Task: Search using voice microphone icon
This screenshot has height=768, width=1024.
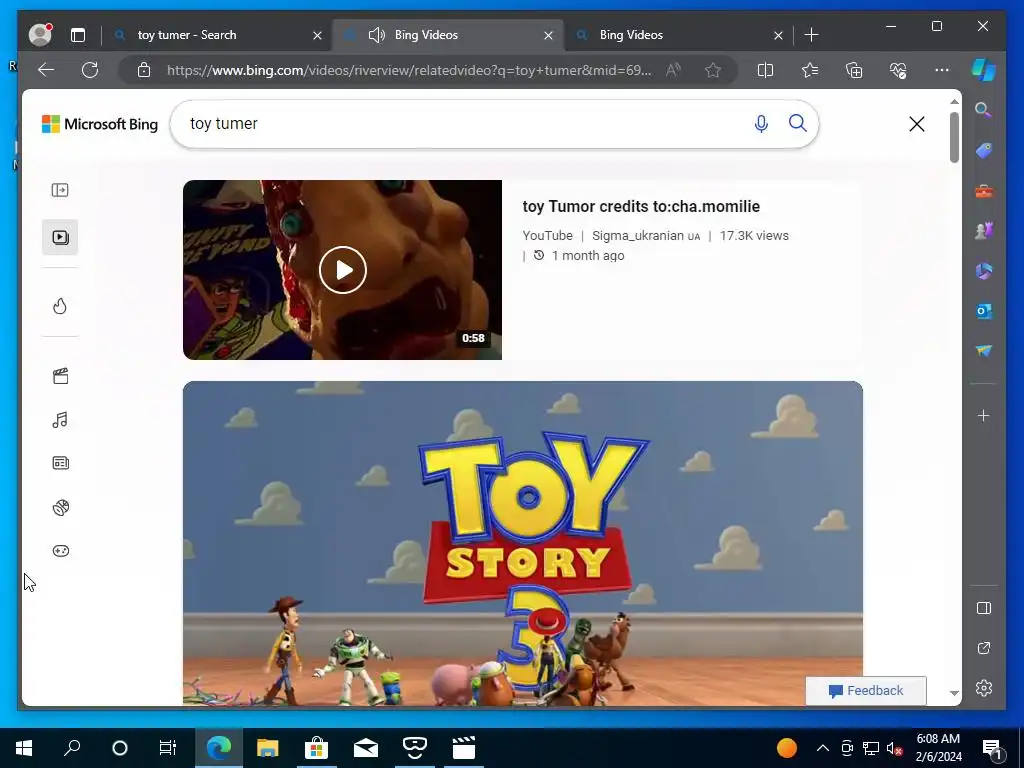Action: (x=761, y=123)
